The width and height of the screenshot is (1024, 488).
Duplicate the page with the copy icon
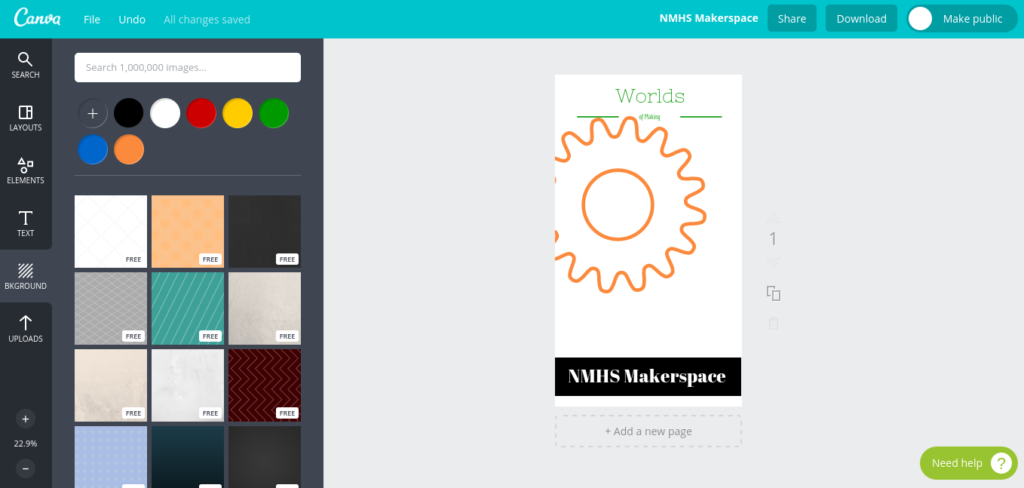click(x=773, y=293)
